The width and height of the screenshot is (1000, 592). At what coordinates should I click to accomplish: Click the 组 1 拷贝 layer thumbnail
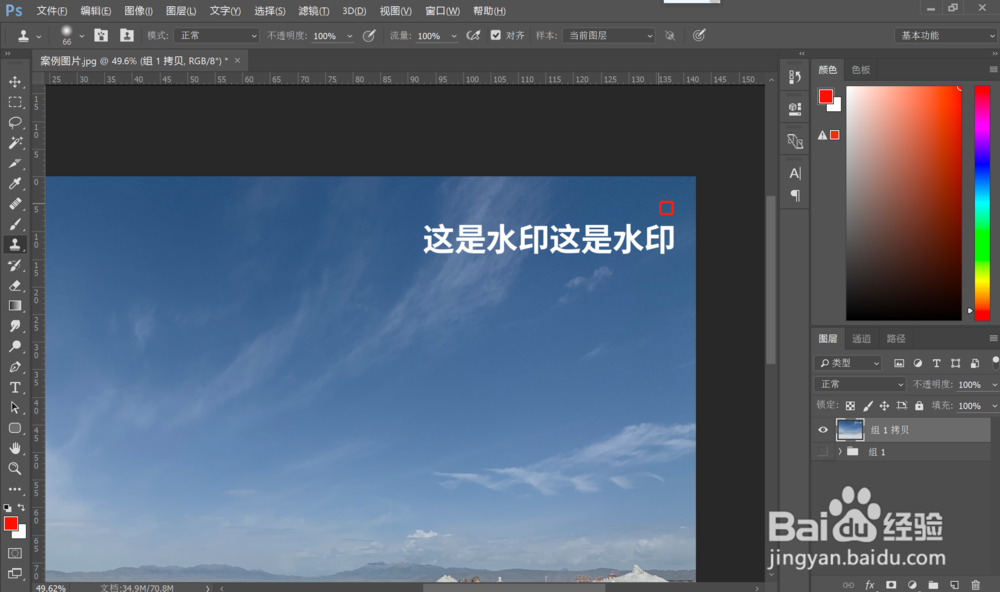coord(849,429)
